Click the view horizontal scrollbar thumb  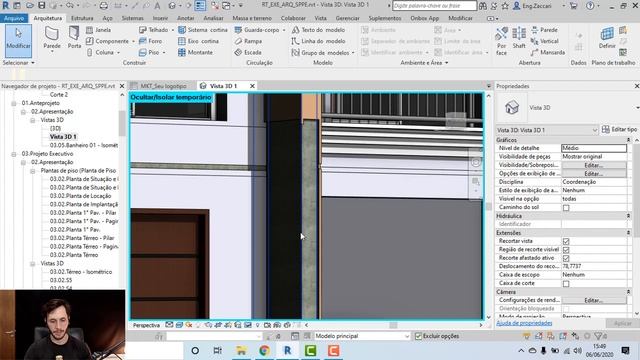click(393, 325)
